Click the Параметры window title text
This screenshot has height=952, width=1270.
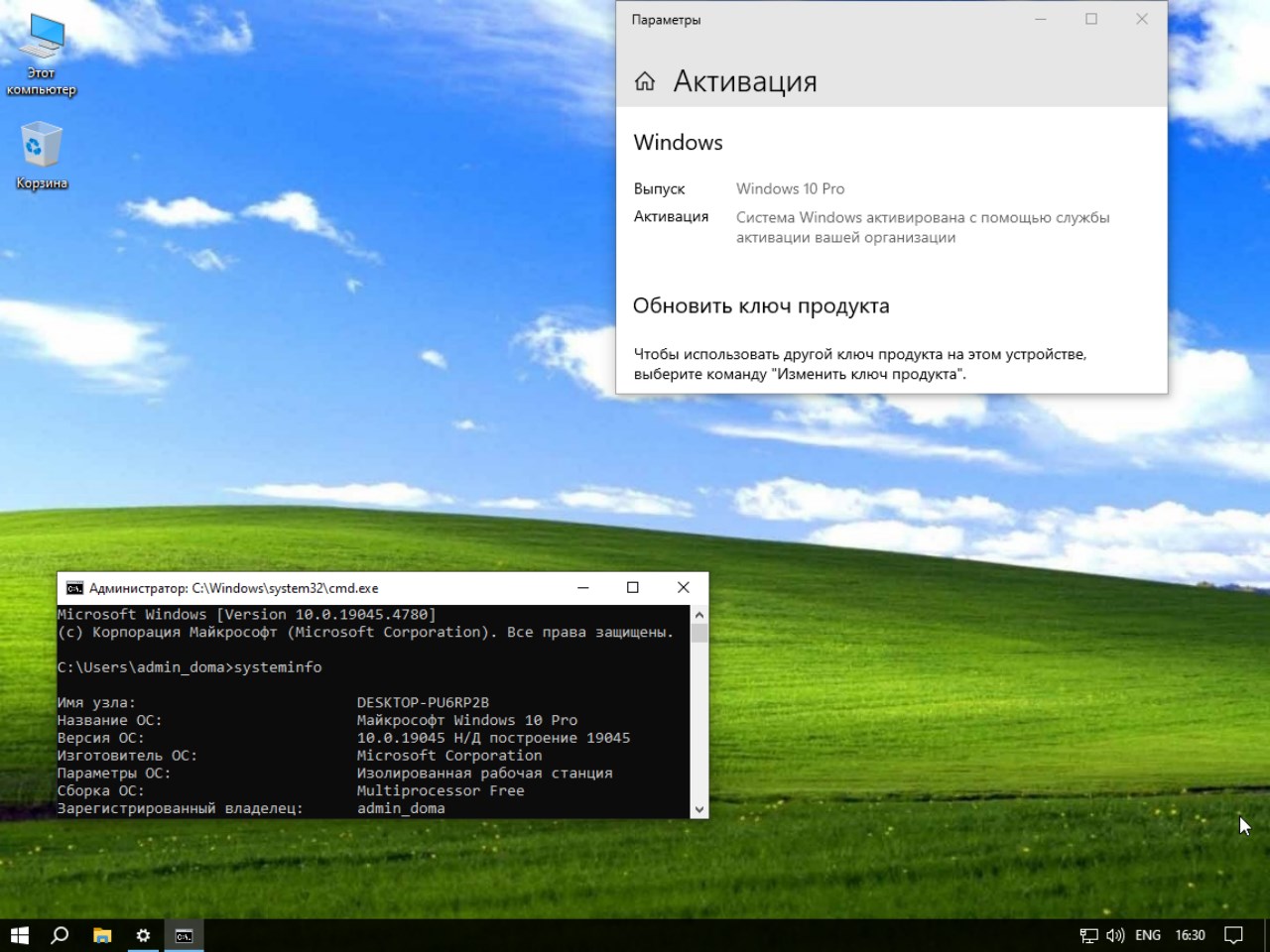pyautogui.click(x=667, y=20)
